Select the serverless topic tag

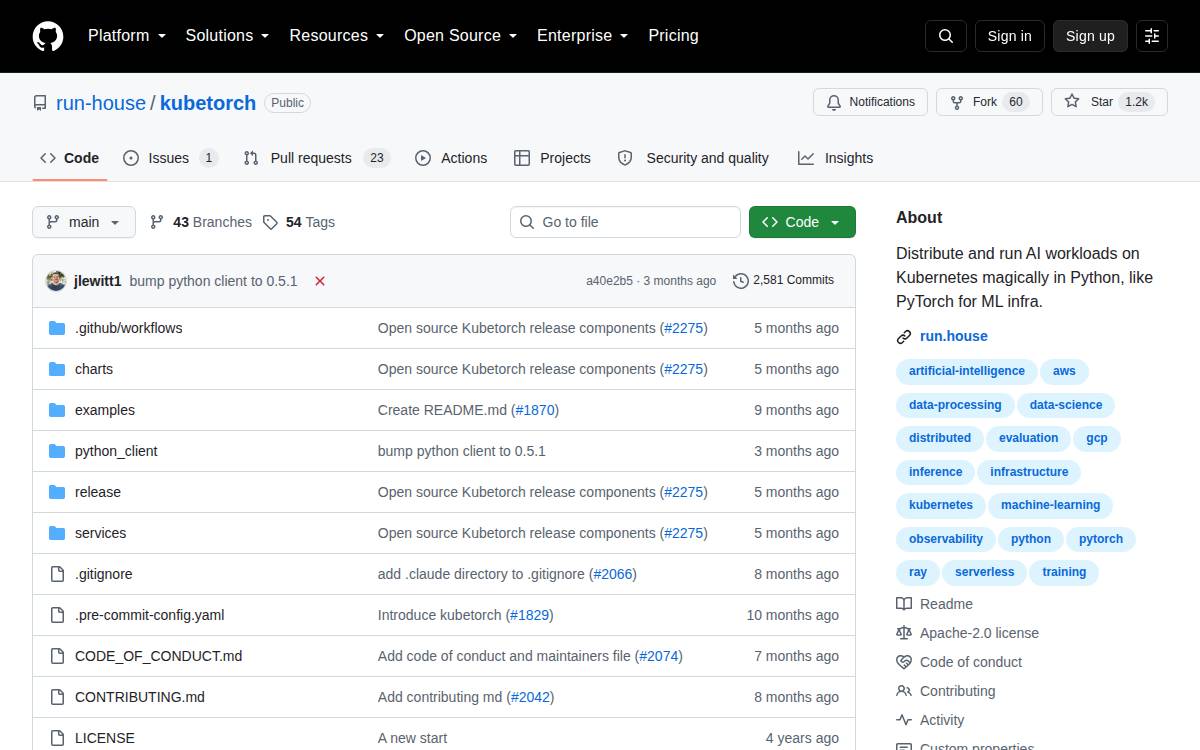[984, 572]
